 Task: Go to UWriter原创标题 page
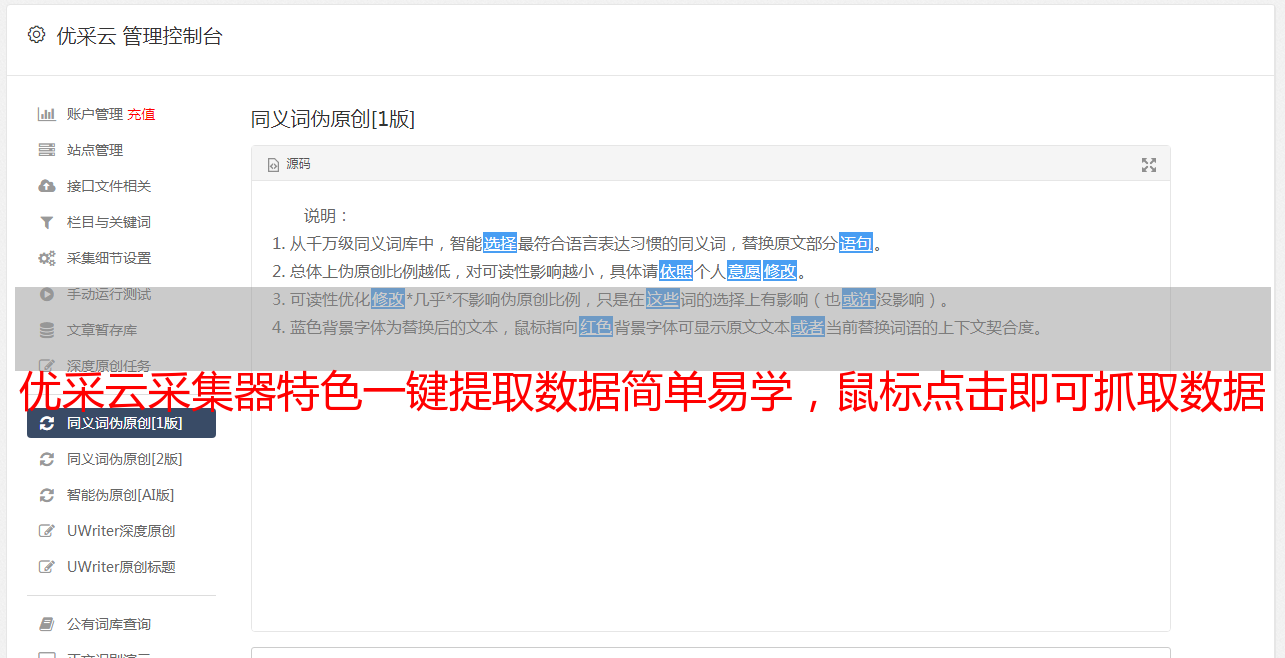(121, 567)
